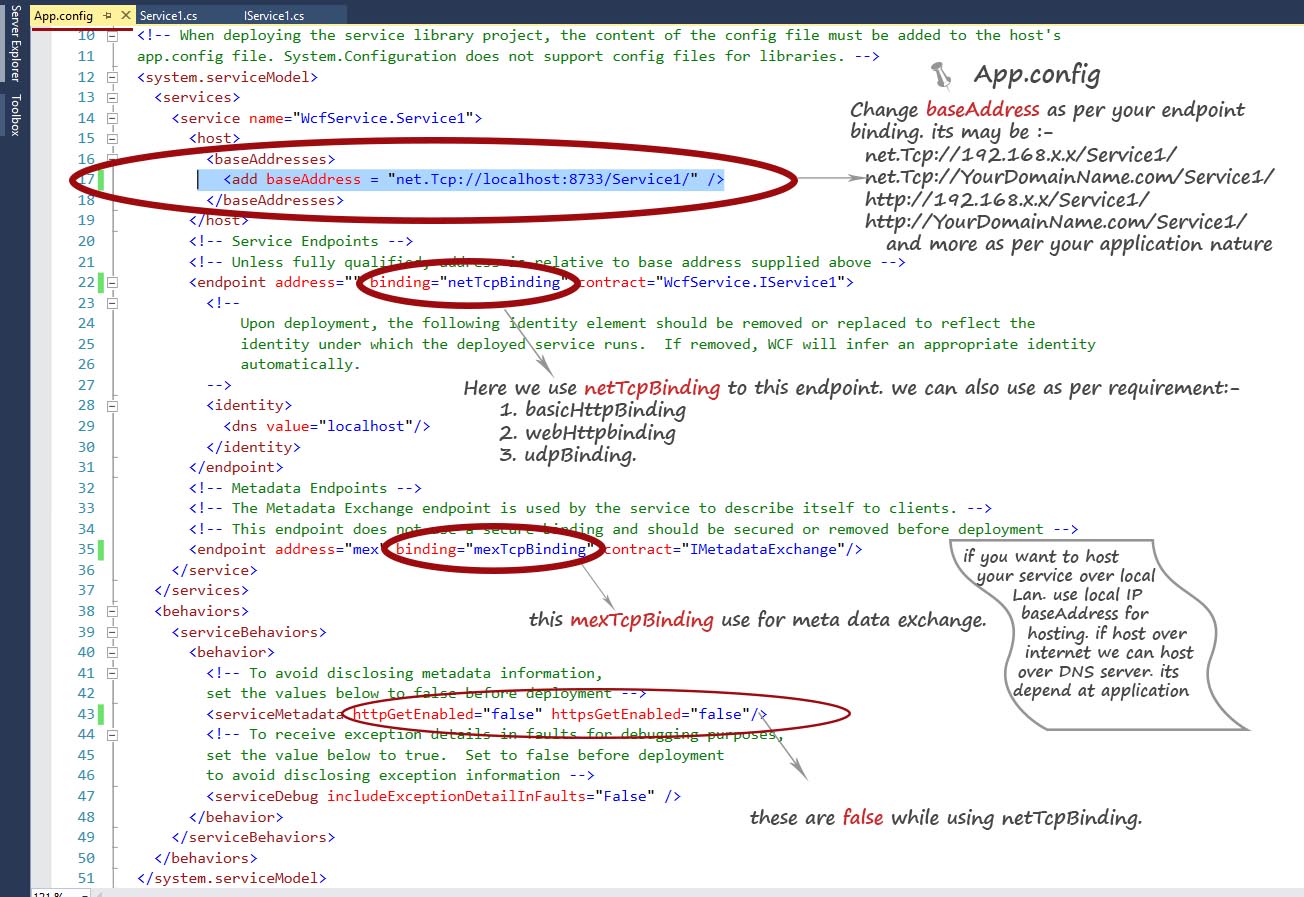Image resolution: width=1304 pixels, height=897 pixels.
Task: Collapse the endpoint element at line 22
Action: (113, 282)
